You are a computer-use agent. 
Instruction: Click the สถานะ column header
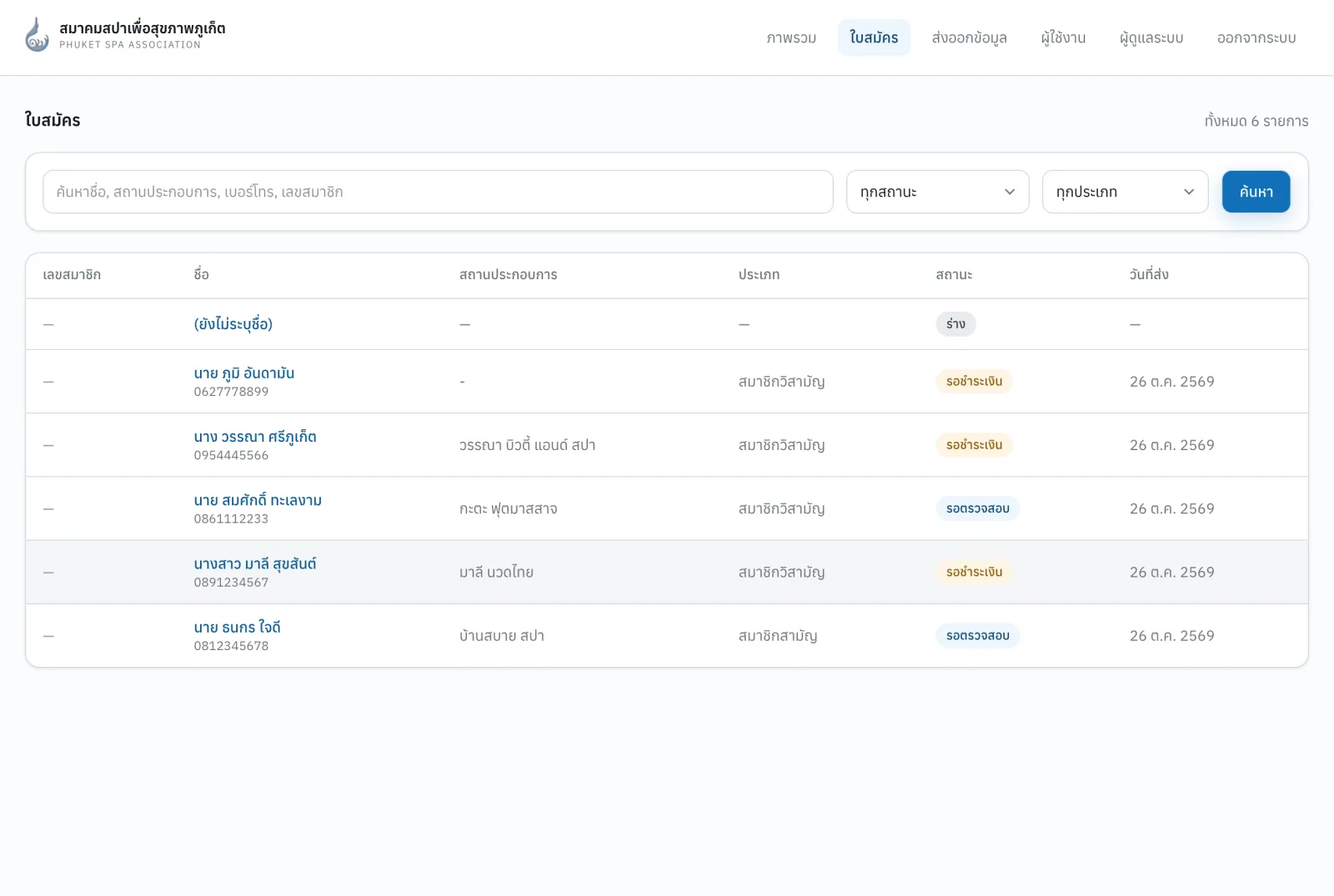point(954,275)
